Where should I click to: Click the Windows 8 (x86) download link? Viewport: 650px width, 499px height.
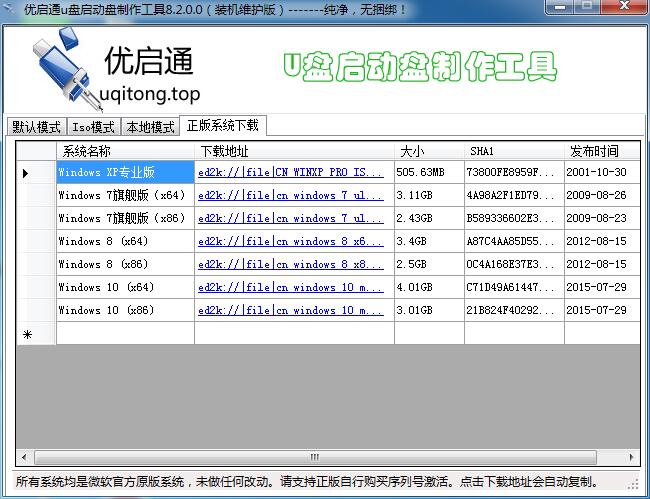pyautogui.click(x=290, y=264)
